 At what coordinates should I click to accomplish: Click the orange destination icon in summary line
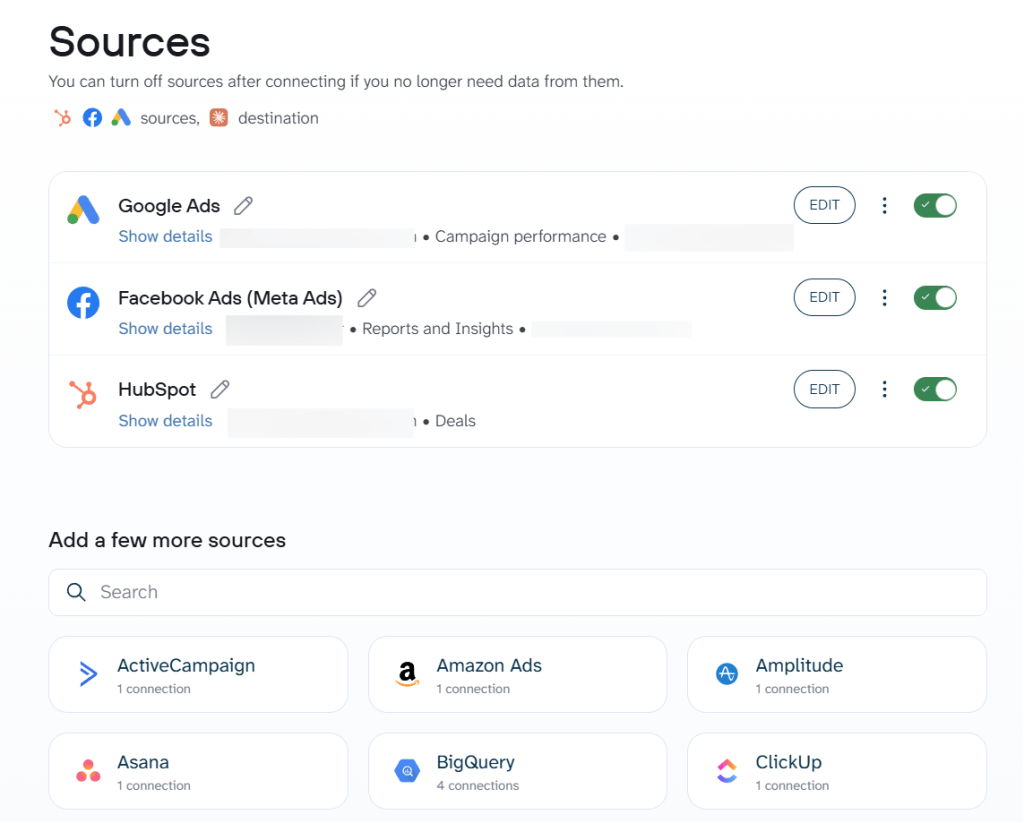point(219,118)
